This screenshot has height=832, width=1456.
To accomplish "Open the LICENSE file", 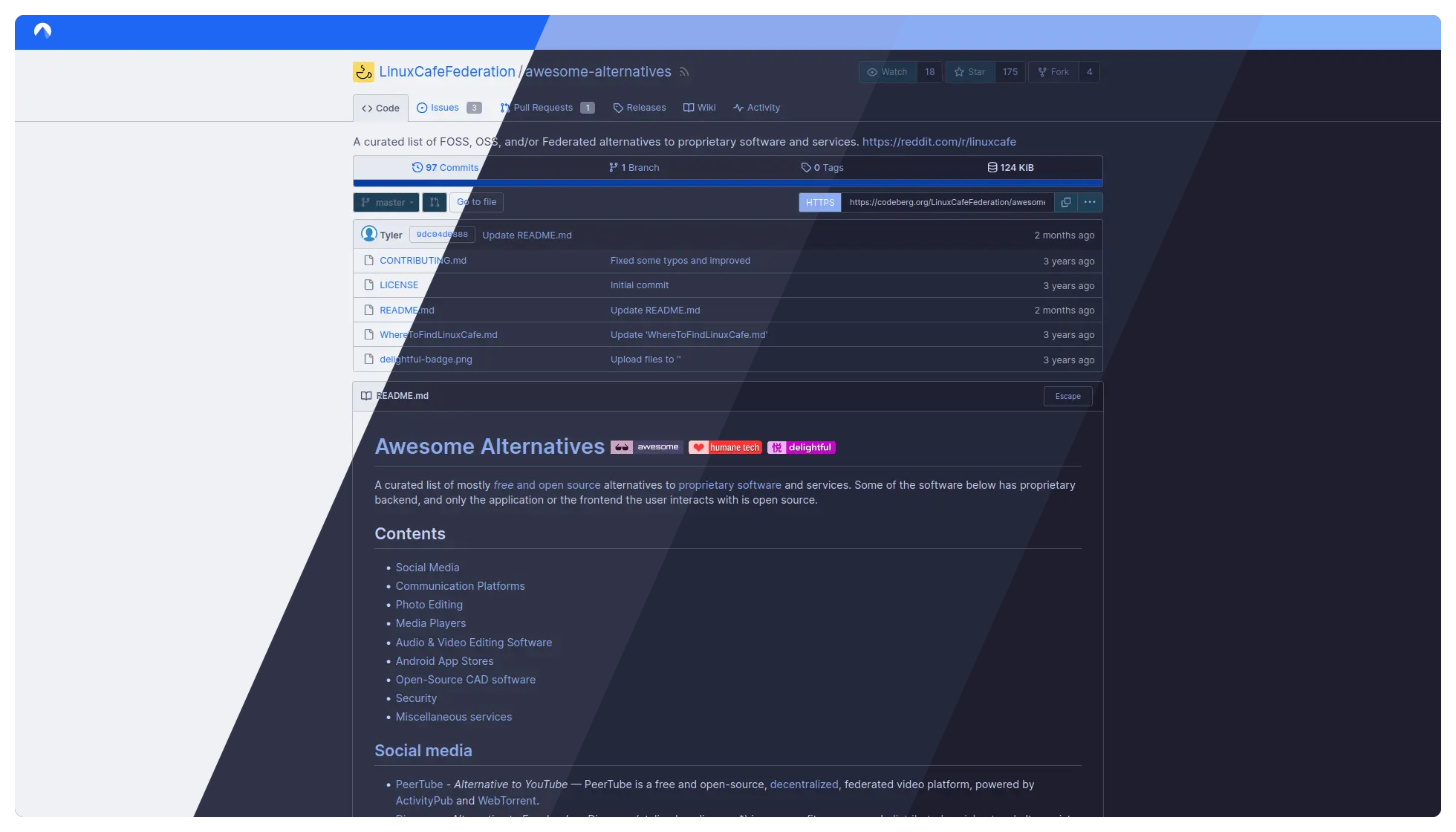I will click(x=399, y=285).
